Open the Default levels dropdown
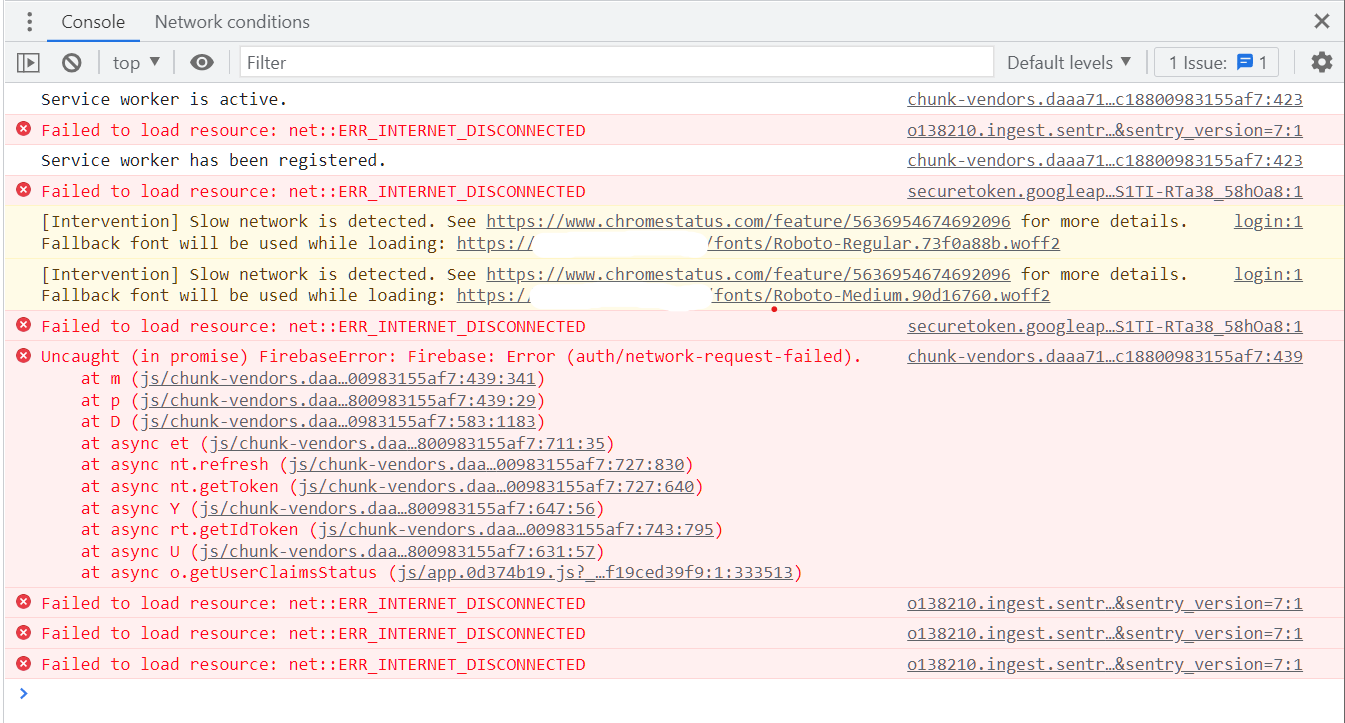The image size is (1345, 723). 1069,62
